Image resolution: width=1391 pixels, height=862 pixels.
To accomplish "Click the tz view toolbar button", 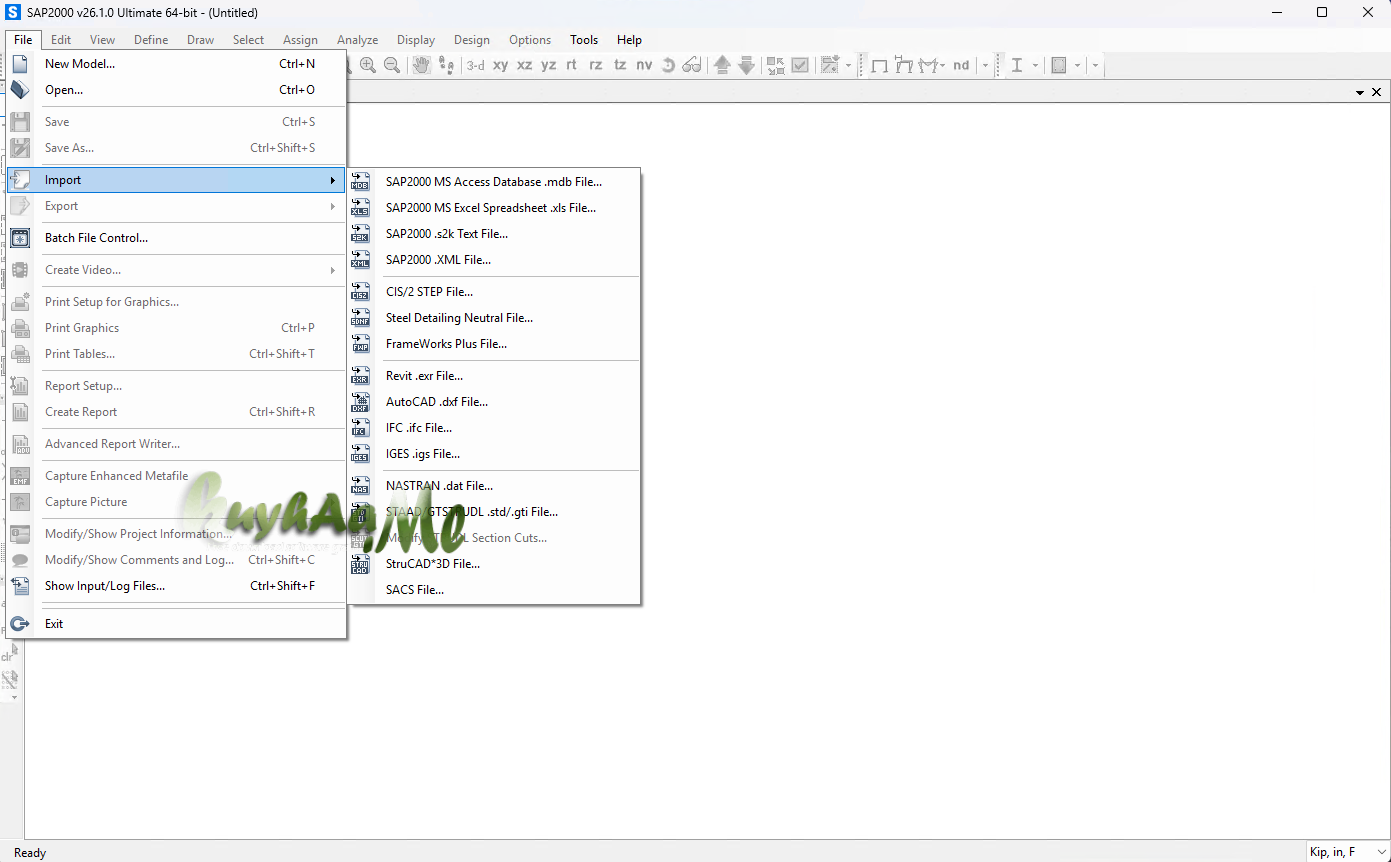I will click(x=620, y=65).
